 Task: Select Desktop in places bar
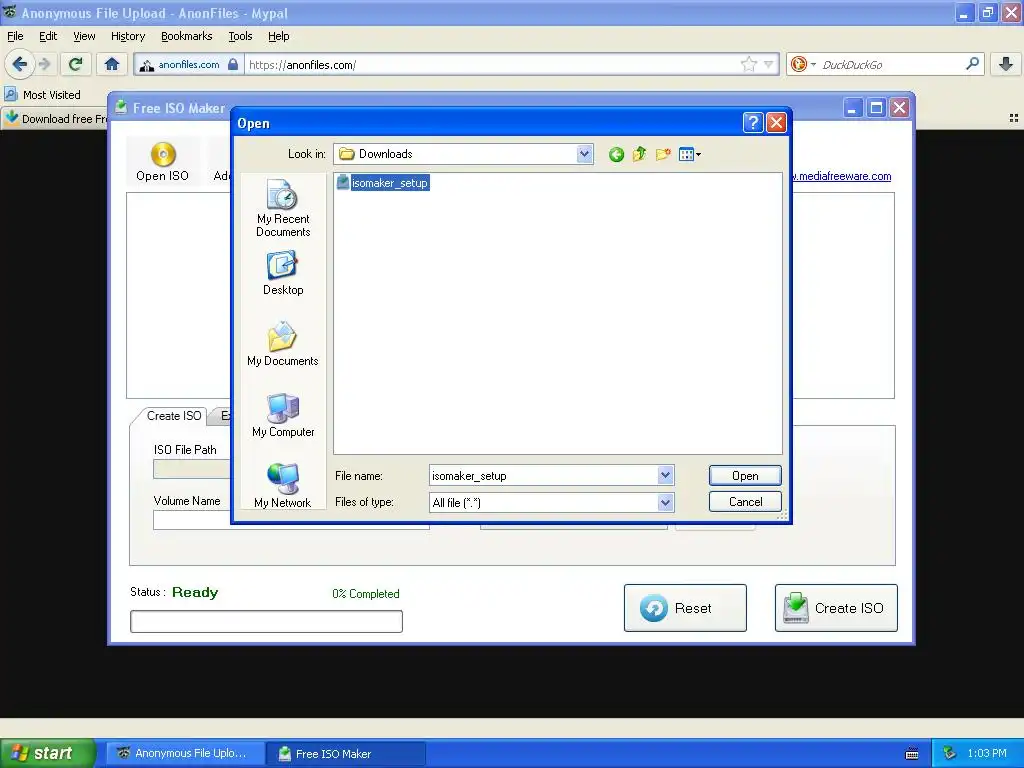pyautogui.click(x=283, y=274)
